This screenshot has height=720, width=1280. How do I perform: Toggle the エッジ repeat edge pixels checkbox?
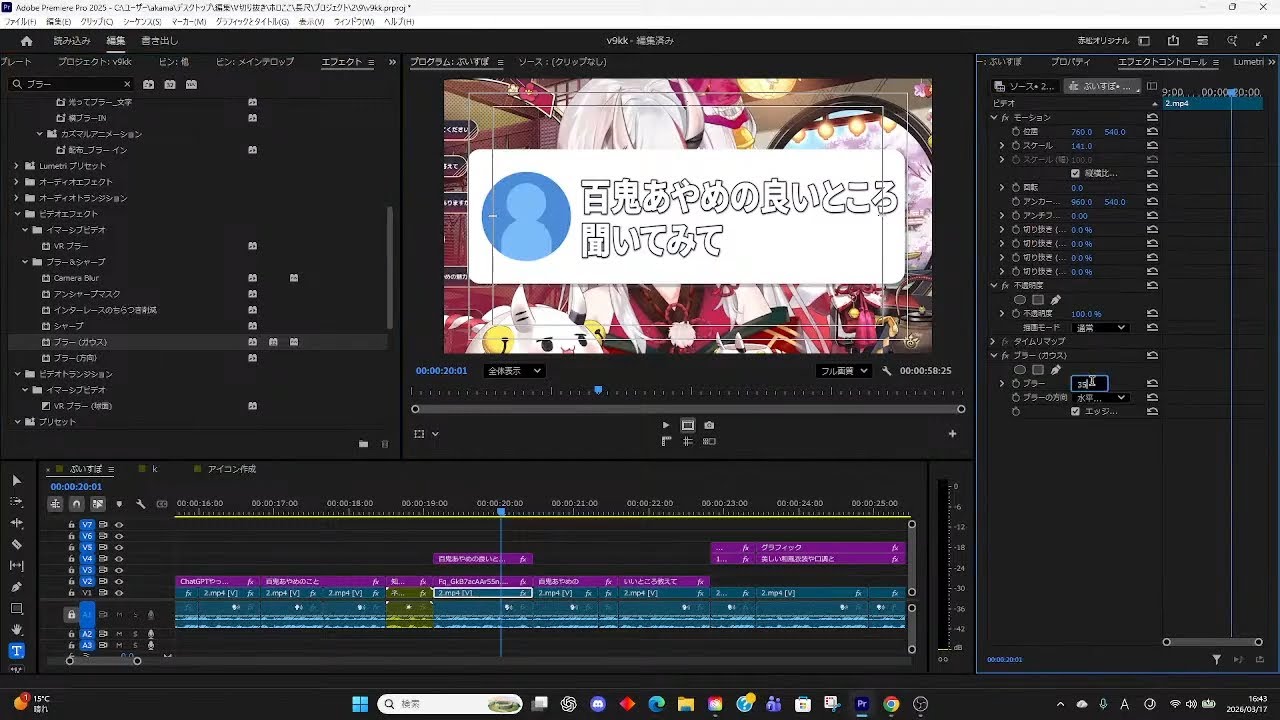pyautogui.click(x=1075, y=411)
